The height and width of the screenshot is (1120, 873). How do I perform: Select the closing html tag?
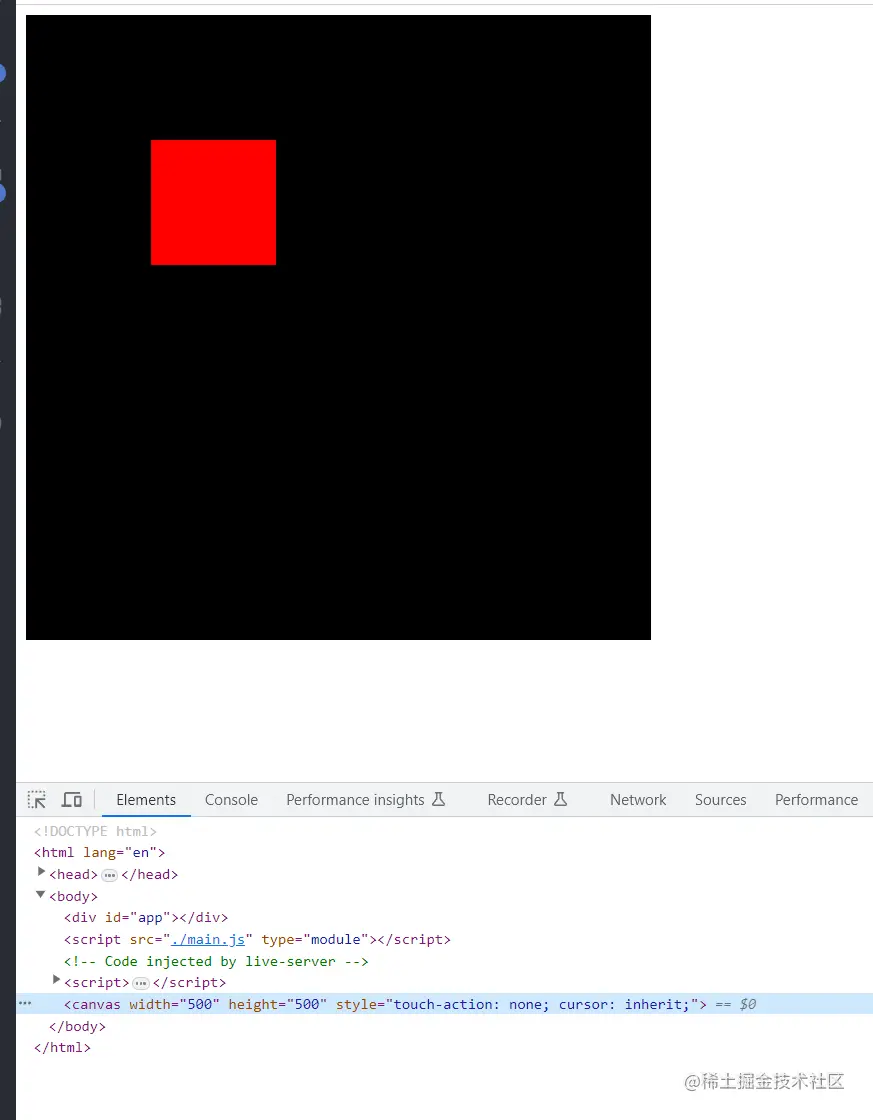(x=62, y=1048)
